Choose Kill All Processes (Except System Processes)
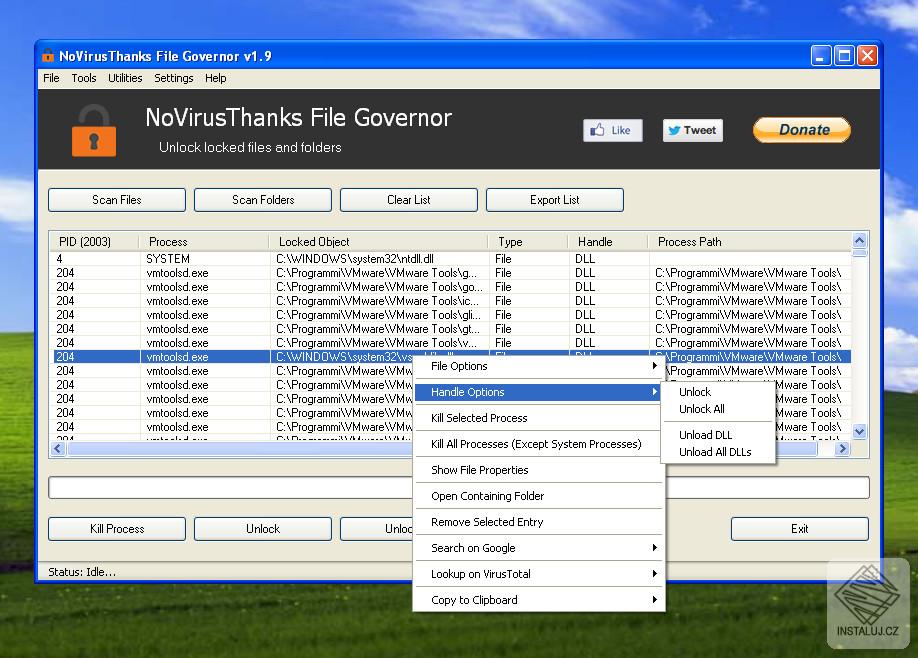 [539, 444]
